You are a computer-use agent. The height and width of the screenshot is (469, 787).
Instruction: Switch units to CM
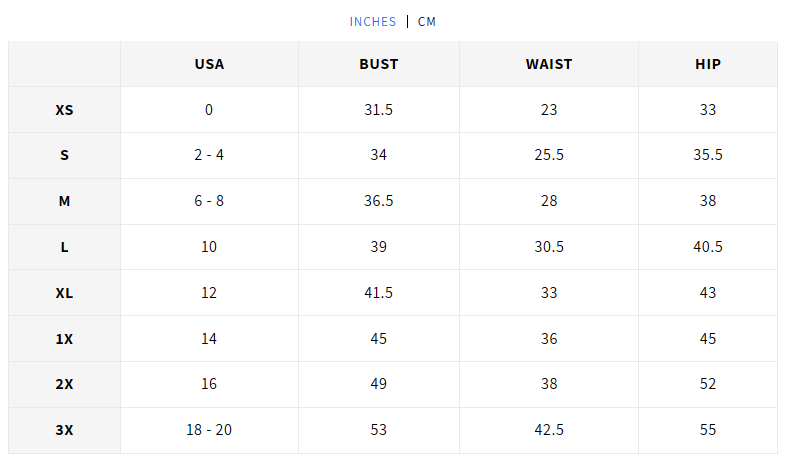427,22
